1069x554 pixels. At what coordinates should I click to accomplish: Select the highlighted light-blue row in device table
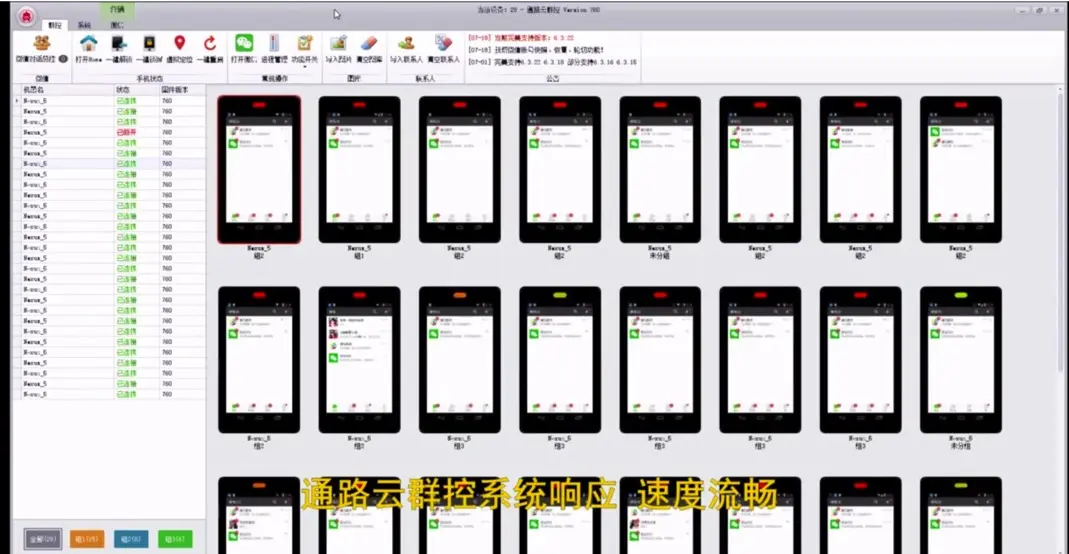point(109,164)
